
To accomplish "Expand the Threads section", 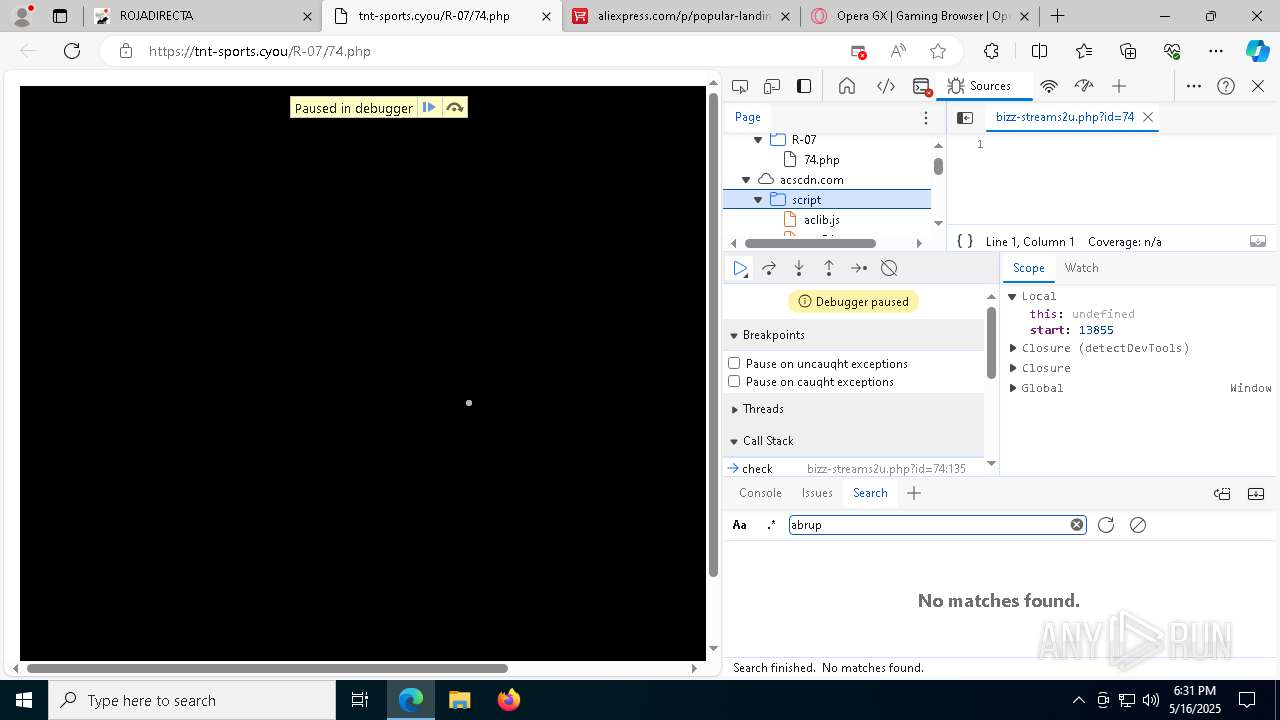I will pos(734,409).
